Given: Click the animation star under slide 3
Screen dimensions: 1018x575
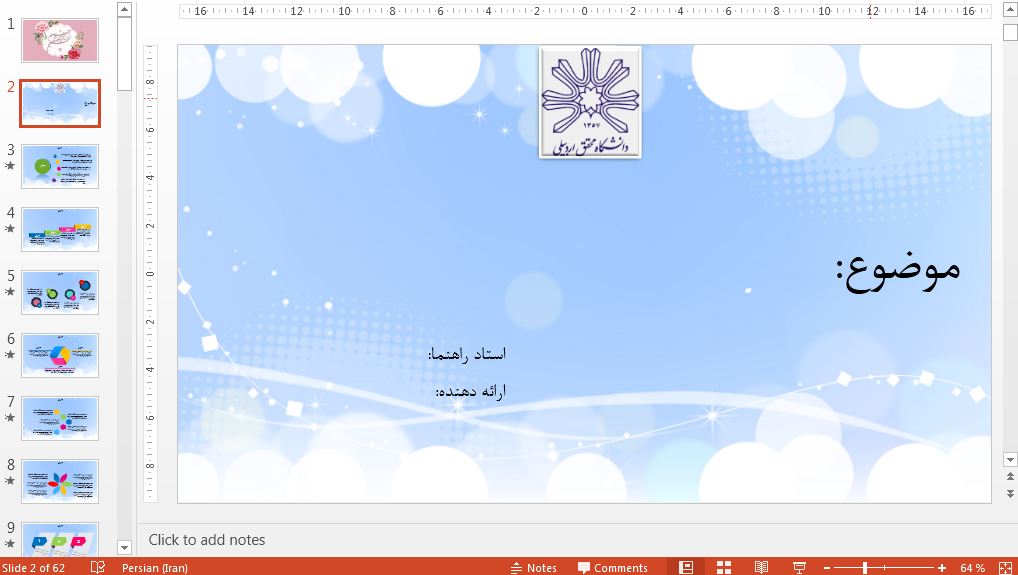Looking at the screenshot, I should [x=10, y=166].
